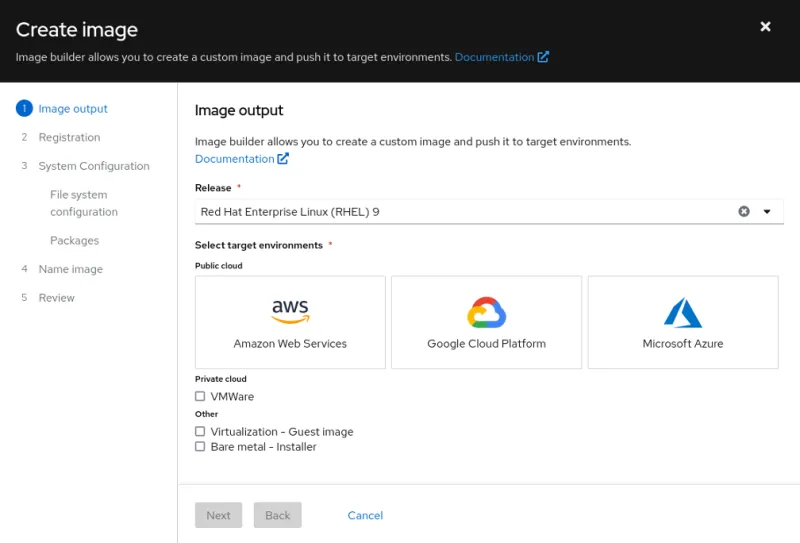Click external link icon in header
This screenshot has height=543, width=800.
tap(543, 57)
